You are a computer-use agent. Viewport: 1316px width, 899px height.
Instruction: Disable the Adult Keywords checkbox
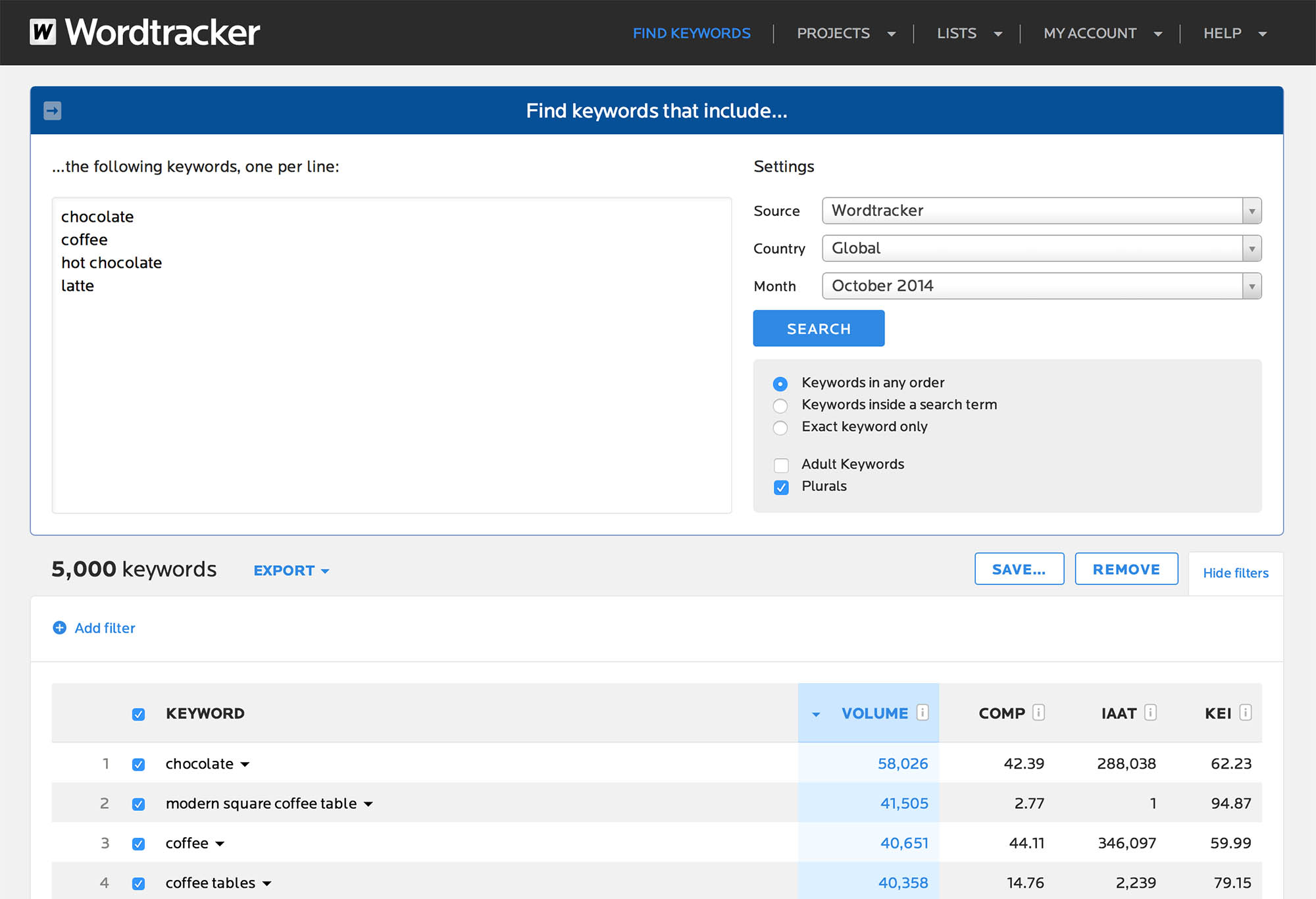[782, 463]
